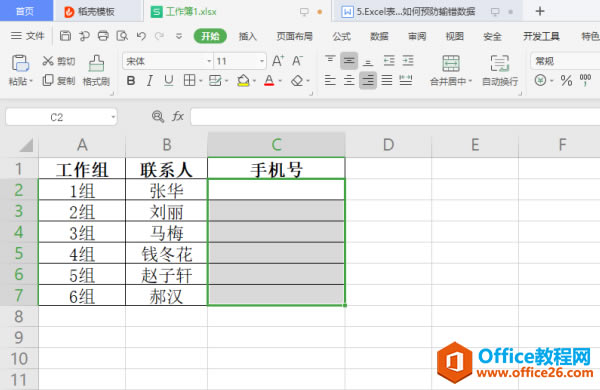Select column D header
600x390 pixels.
pyautogui.click(x=388, y=145)
